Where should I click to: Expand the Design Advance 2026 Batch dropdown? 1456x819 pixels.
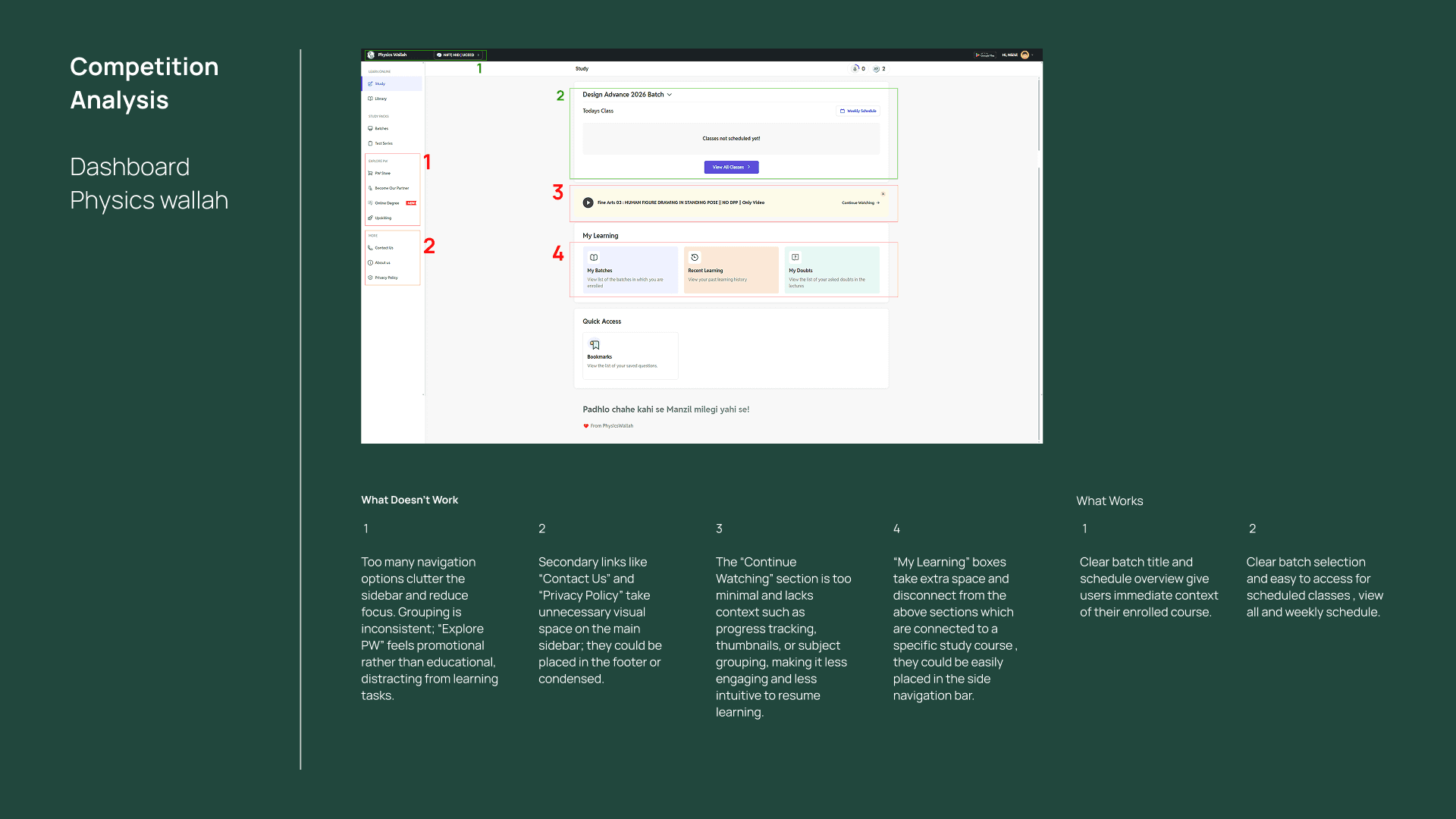pos(670,95)
